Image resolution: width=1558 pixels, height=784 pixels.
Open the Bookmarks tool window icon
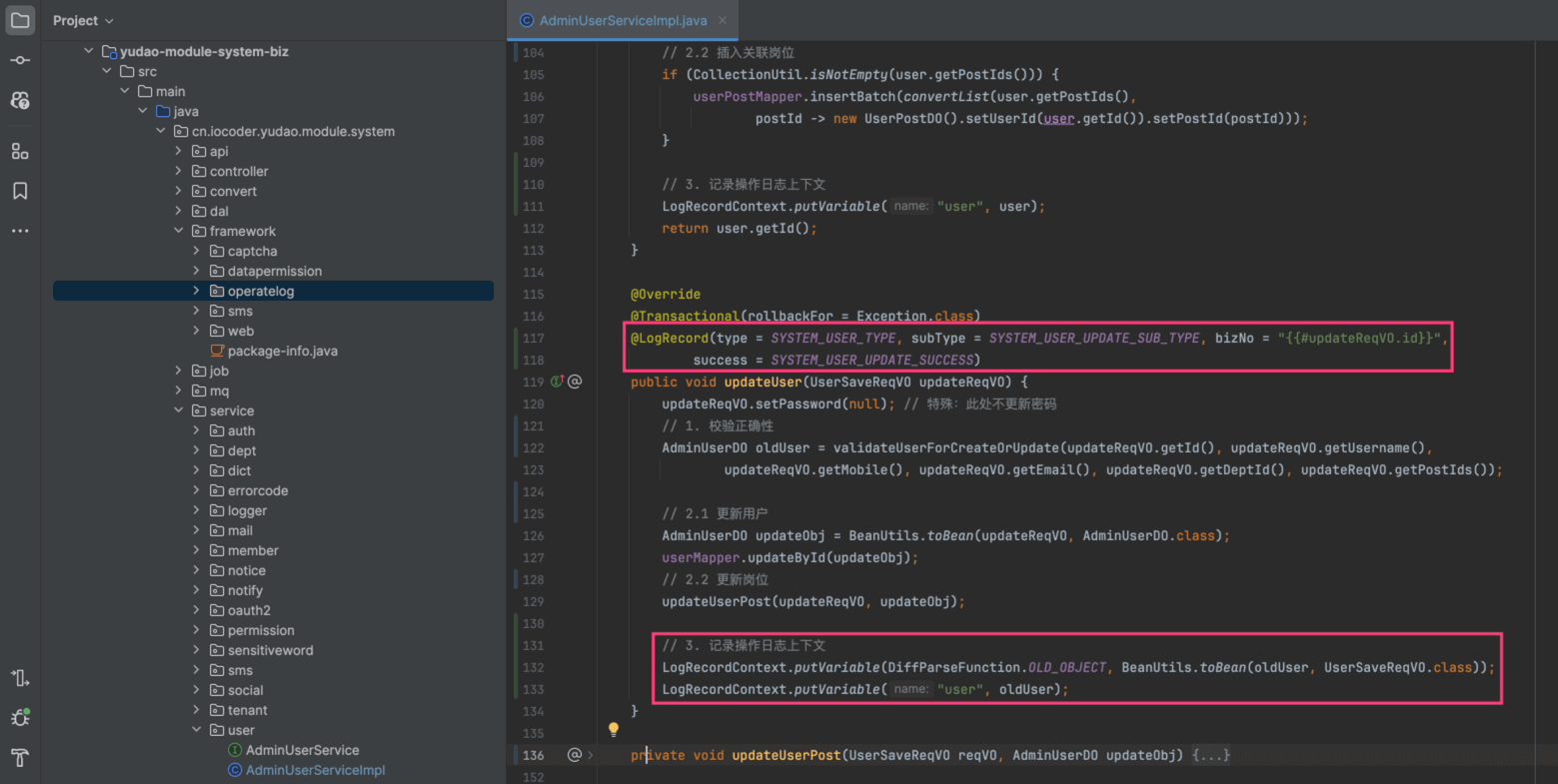pyautogui.click(x=20, y=191)
